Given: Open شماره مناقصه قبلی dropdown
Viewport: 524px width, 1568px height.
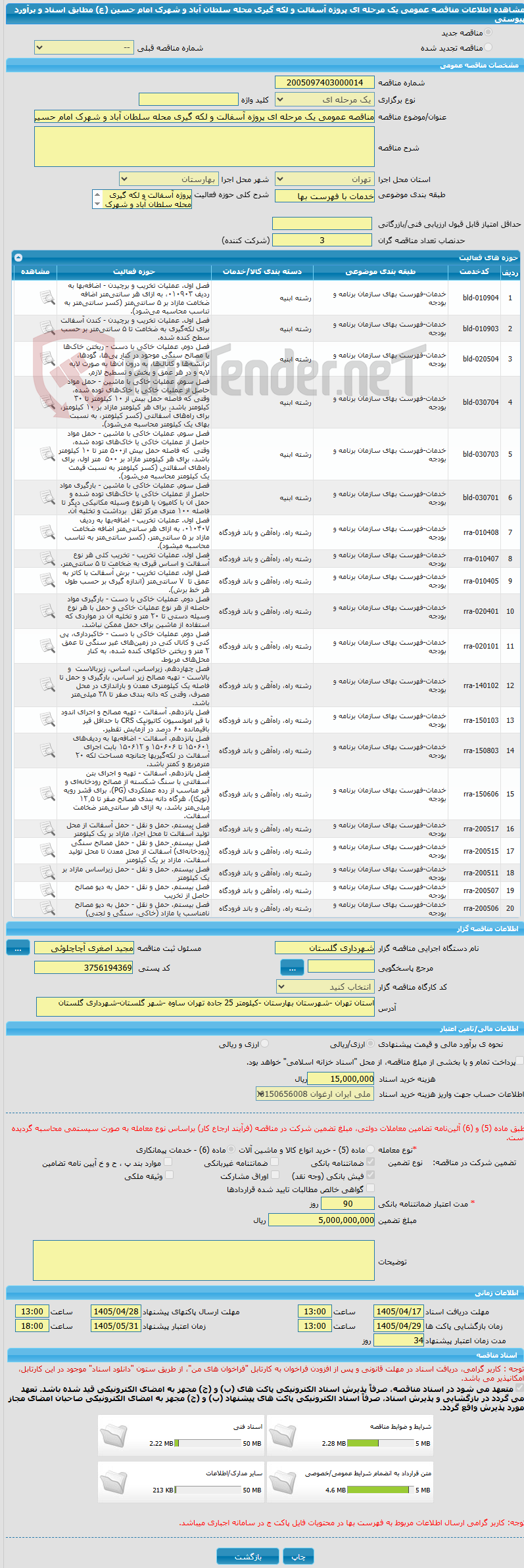Looking at the screenshot, I should [83, 48].
